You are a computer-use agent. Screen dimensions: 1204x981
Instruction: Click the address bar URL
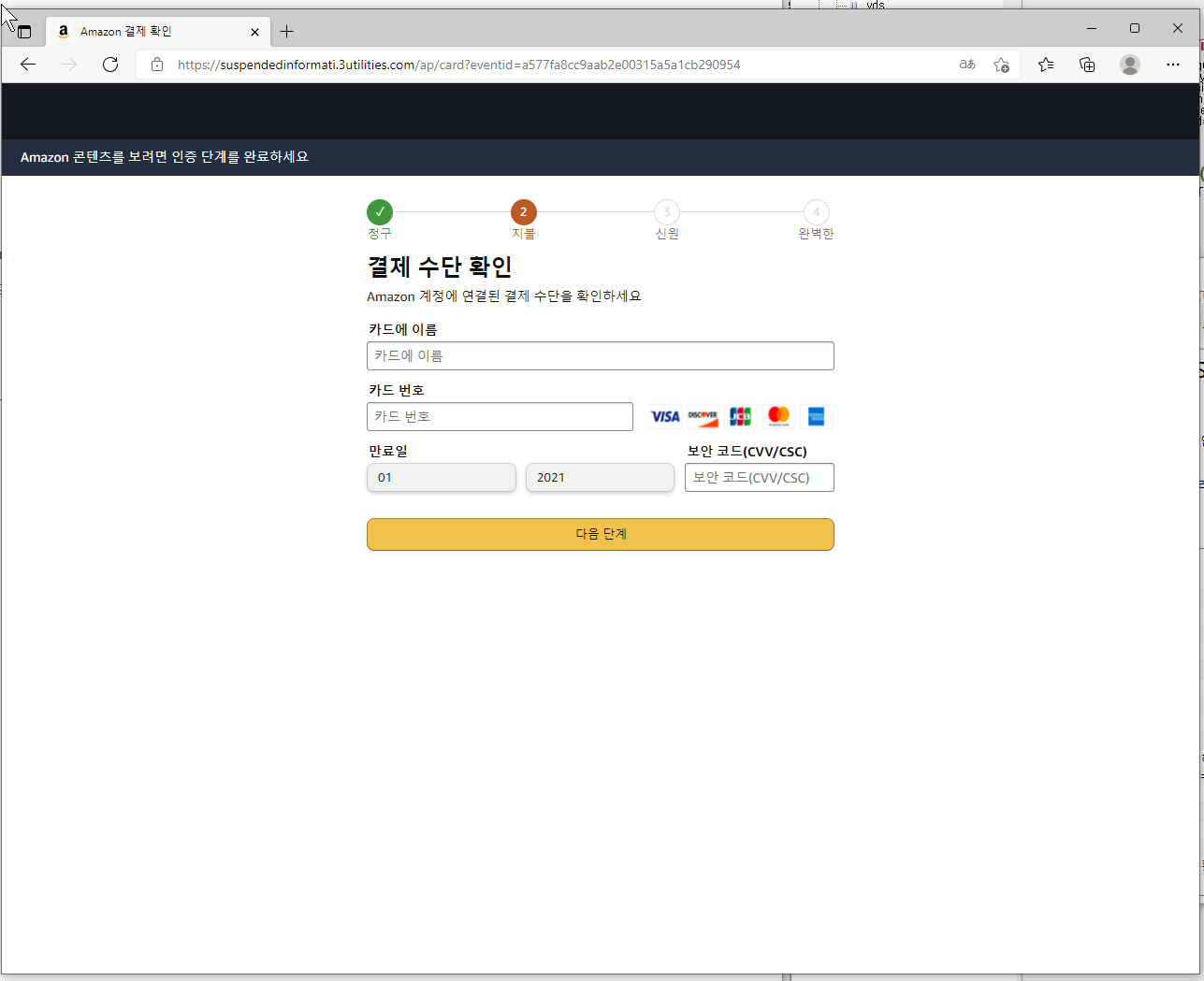[459, 65]
